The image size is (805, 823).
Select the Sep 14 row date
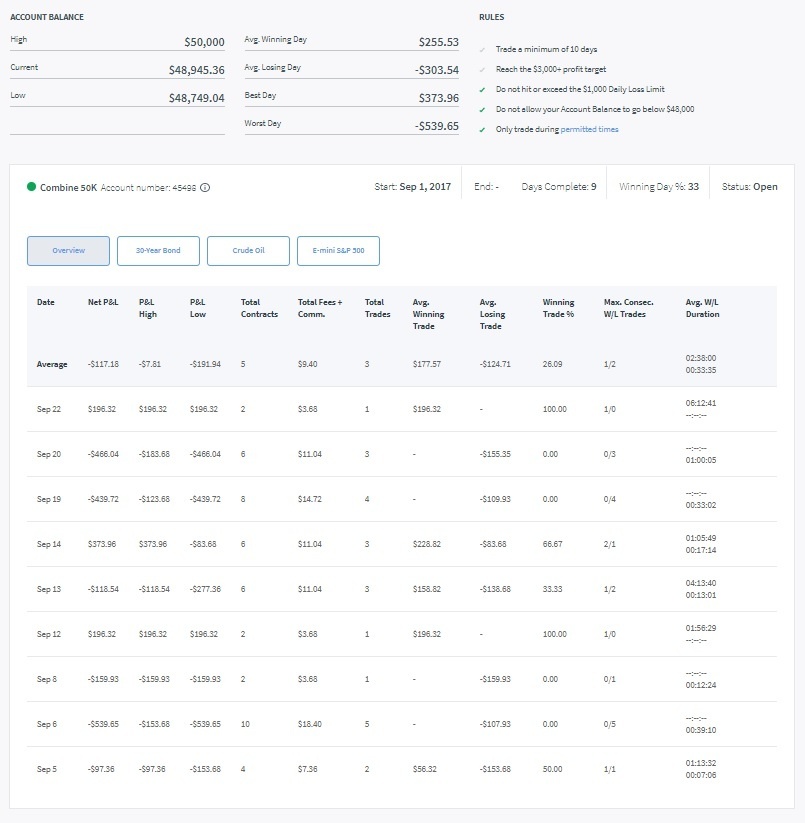[x=49, y=544]
